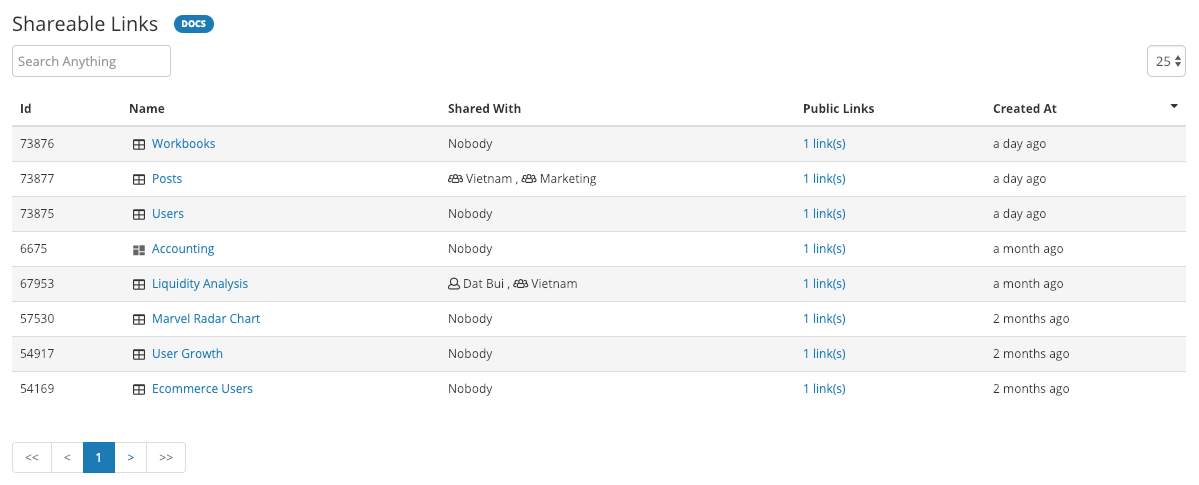Go to the next page arrow
This screenshot has width=1199, height=485.
point(131,457)
